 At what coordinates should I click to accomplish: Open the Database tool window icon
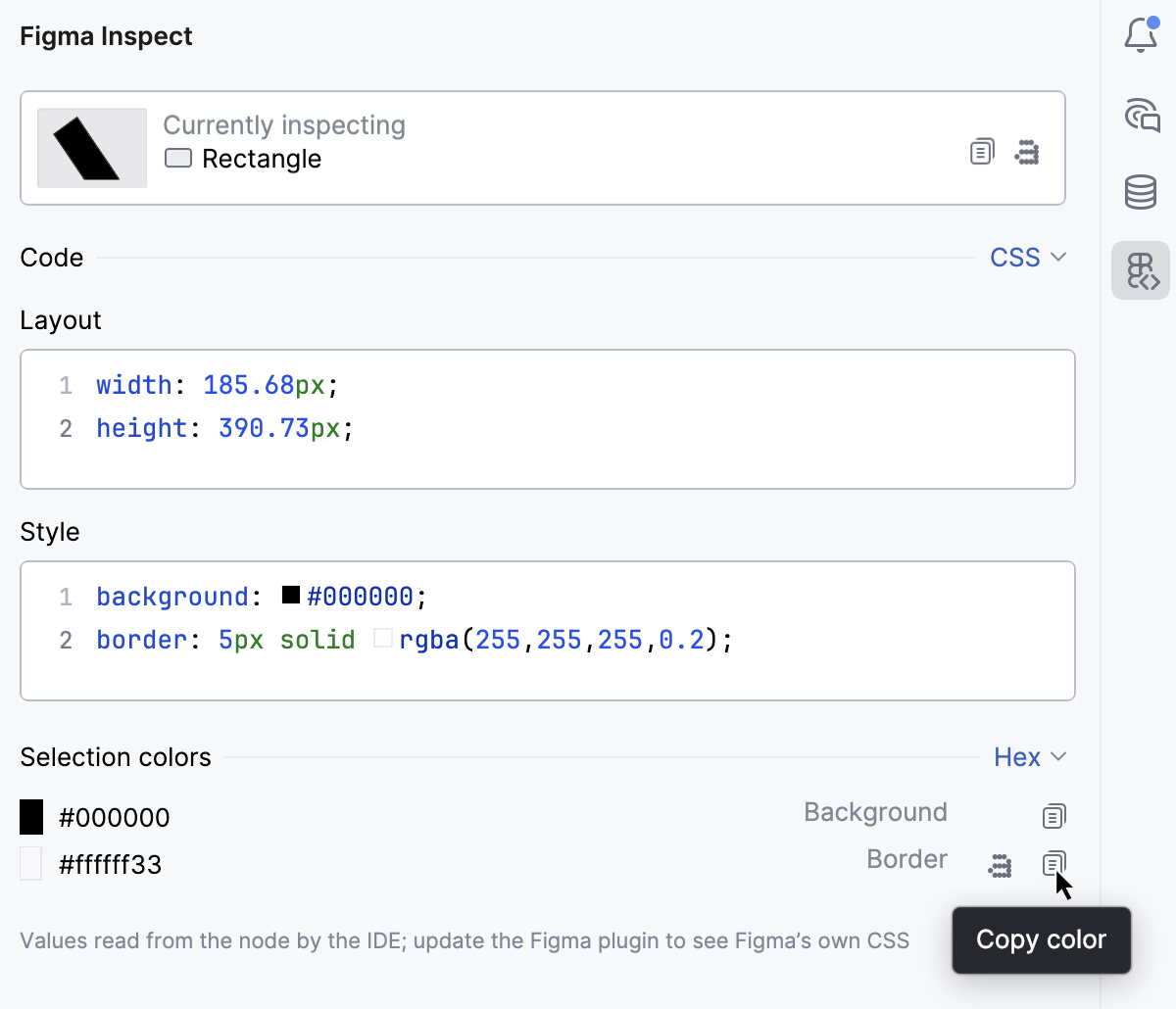(1141, 192)
